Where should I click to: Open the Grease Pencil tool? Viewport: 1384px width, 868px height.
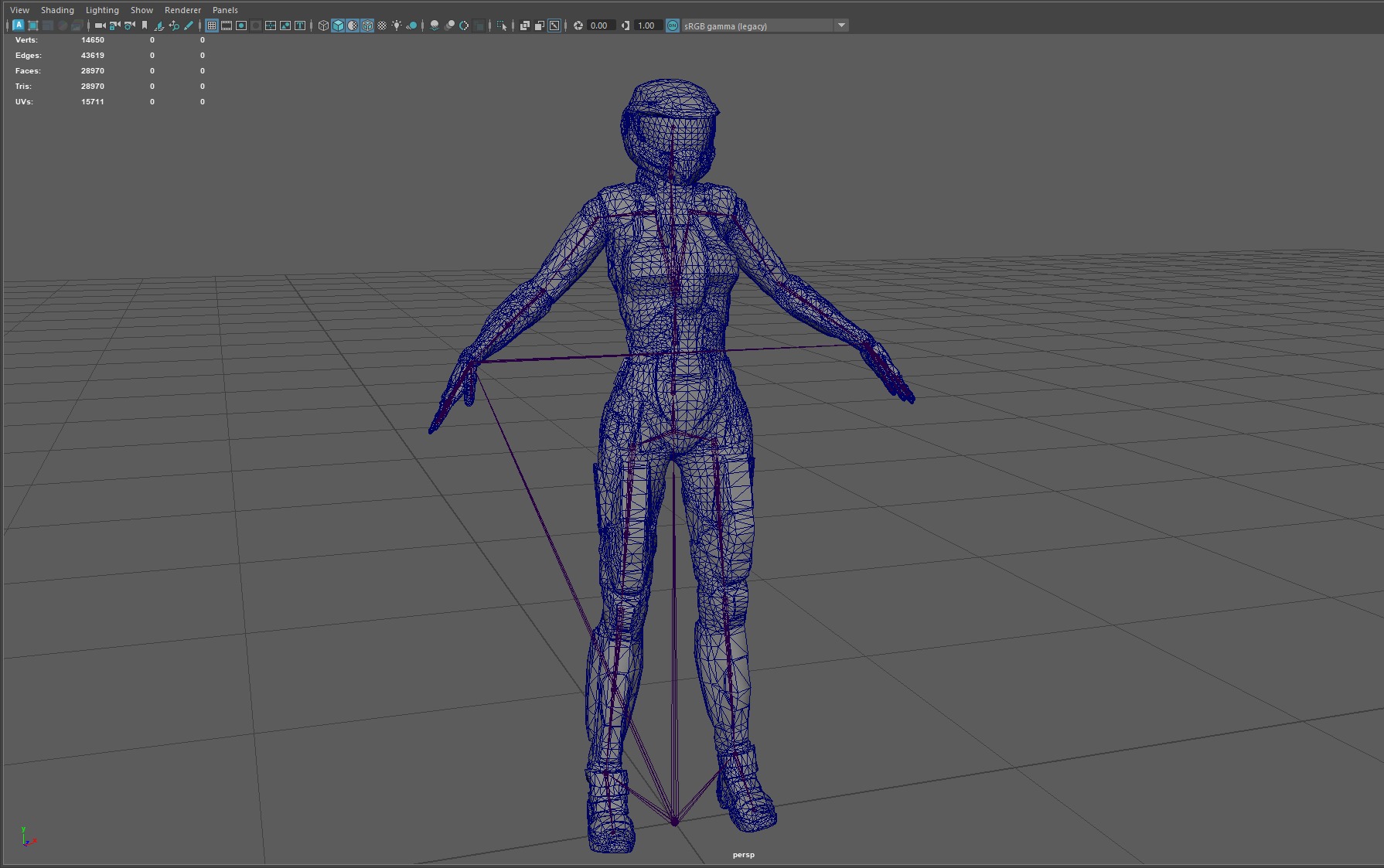[x=188, y=26]
